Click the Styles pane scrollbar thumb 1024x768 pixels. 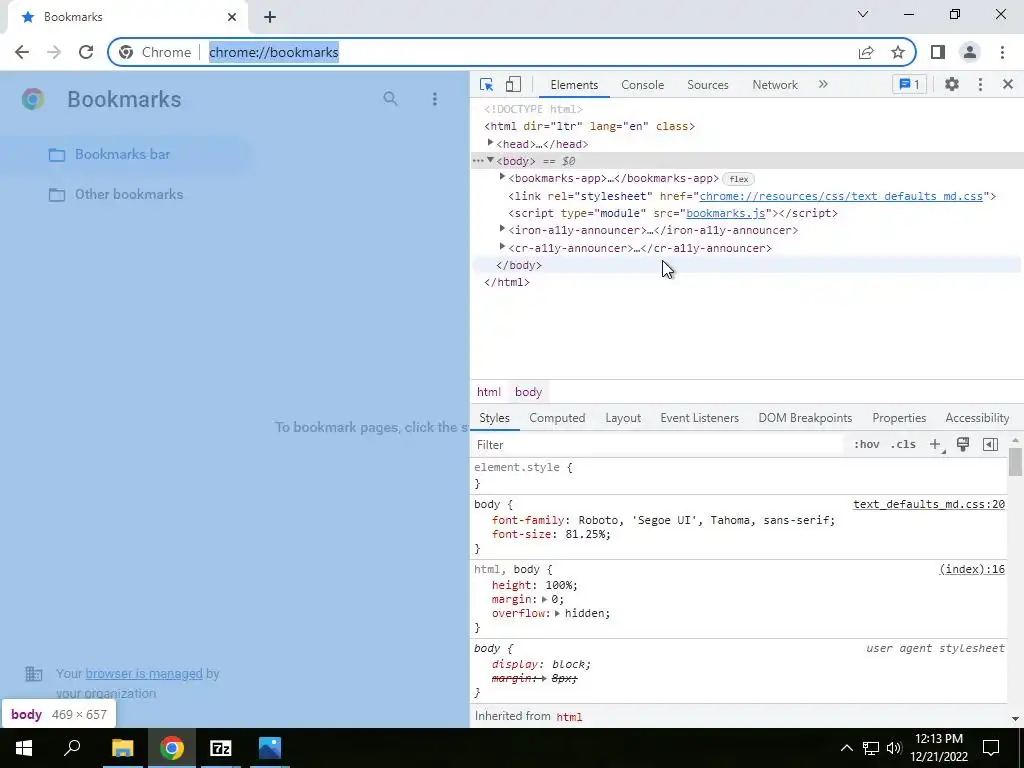pos(1015,461)
